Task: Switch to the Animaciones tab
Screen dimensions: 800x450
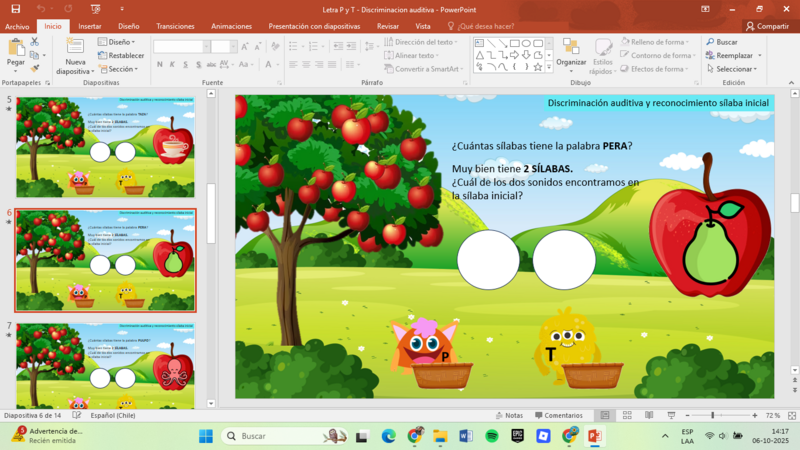Action: [x=232, y=26]
